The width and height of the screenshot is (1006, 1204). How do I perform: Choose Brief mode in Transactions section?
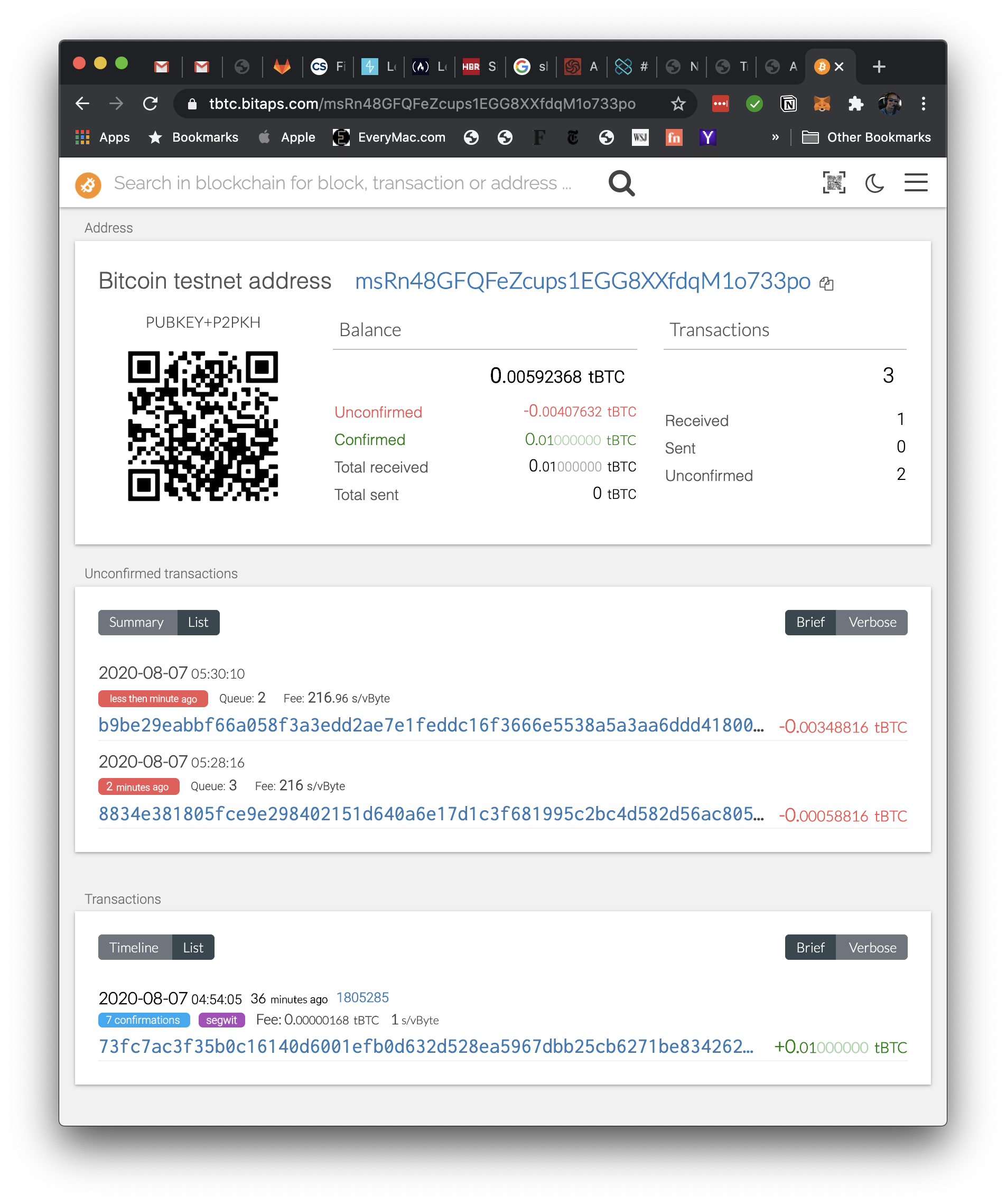pos(810,948)
